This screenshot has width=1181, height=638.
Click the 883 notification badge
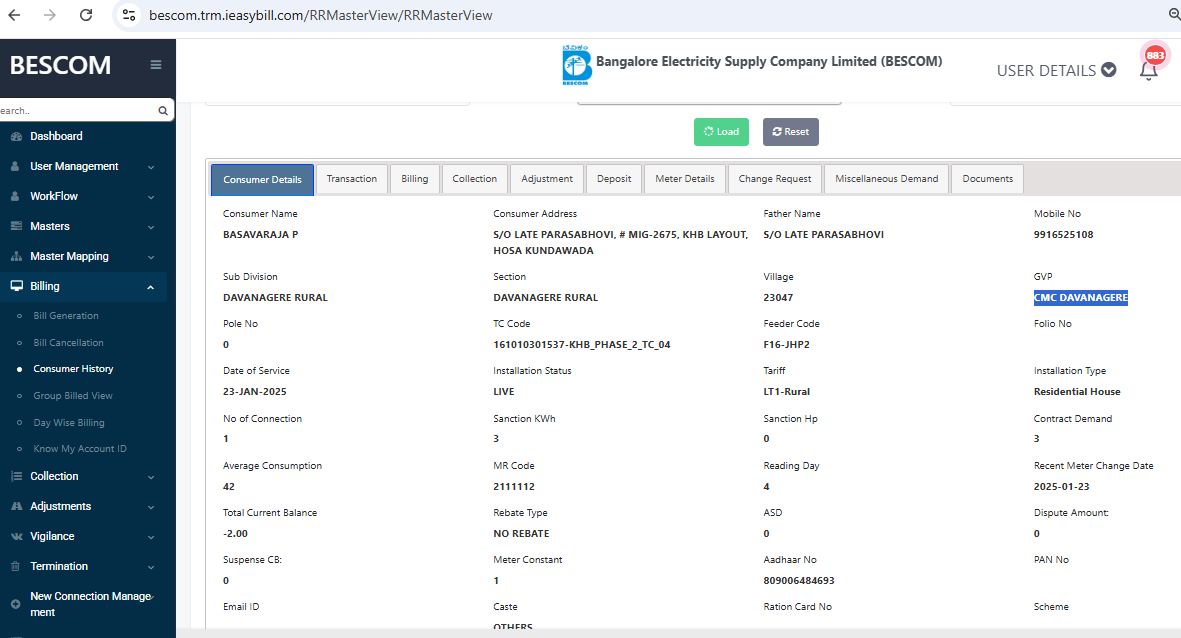[1155, 55]
